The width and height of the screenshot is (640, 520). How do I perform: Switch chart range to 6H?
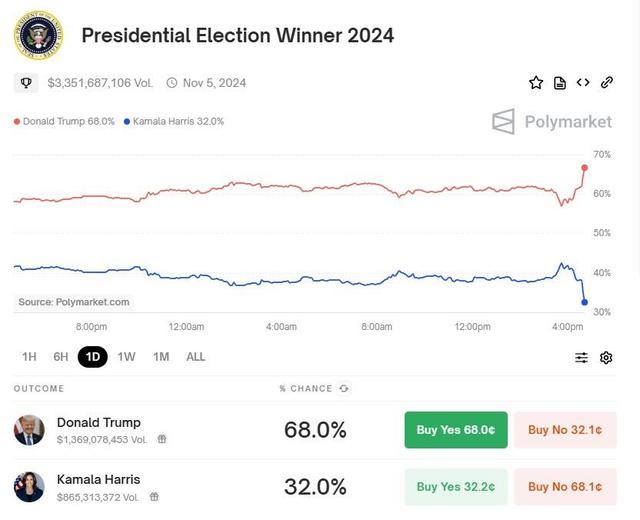point(61,357)
